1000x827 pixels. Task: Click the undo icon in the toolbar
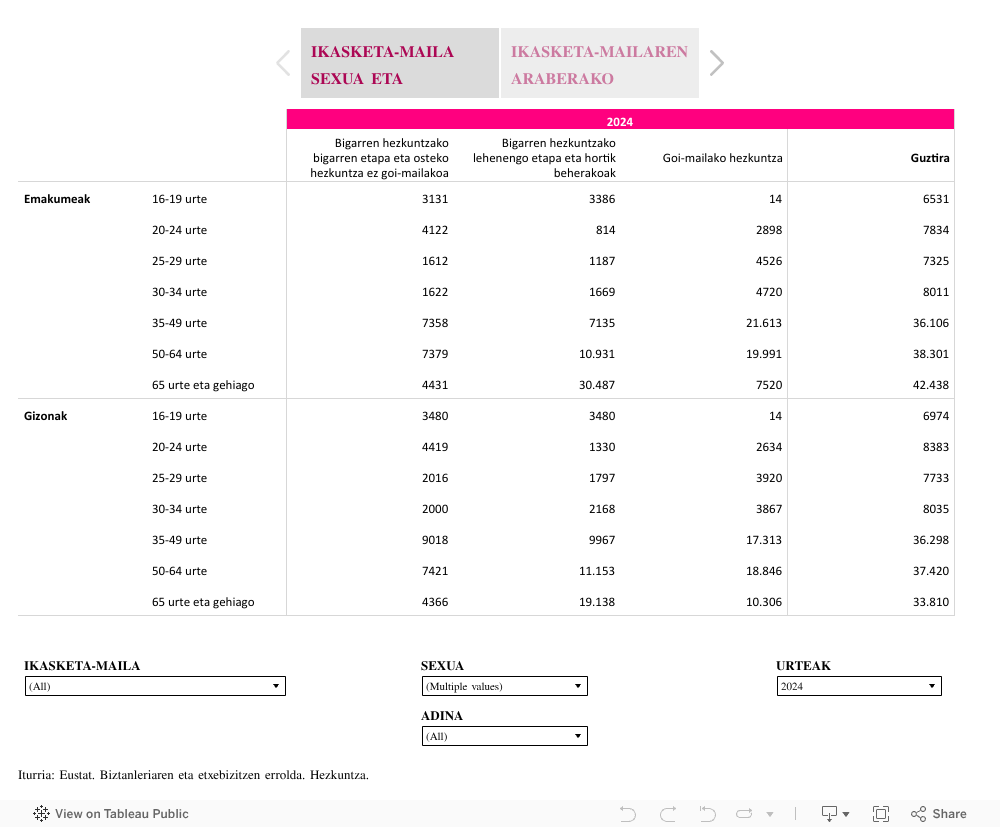tap(628, 814)
